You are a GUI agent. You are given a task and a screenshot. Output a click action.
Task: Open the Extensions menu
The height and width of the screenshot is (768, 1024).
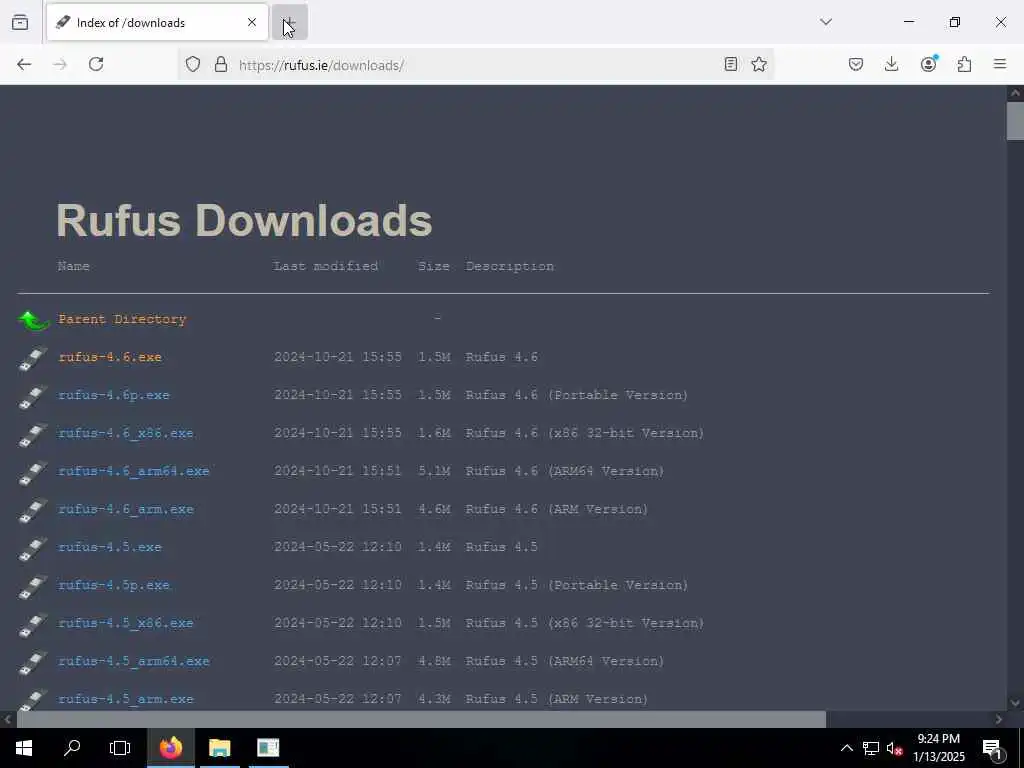pyautogui.click(x=965, y=64)
